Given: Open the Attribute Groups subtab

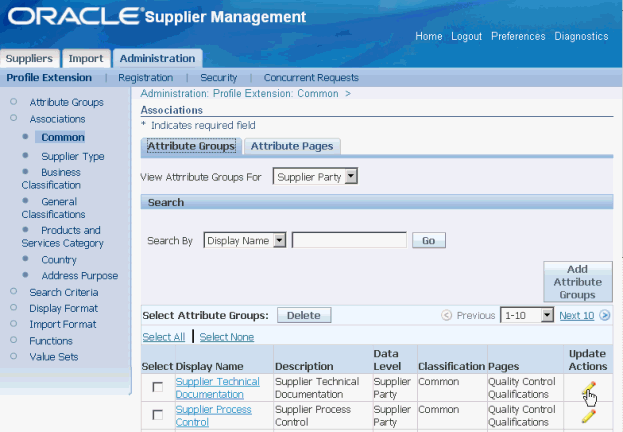Looking at the screenshot, I should pyautogui.click(x=191, y=146).
